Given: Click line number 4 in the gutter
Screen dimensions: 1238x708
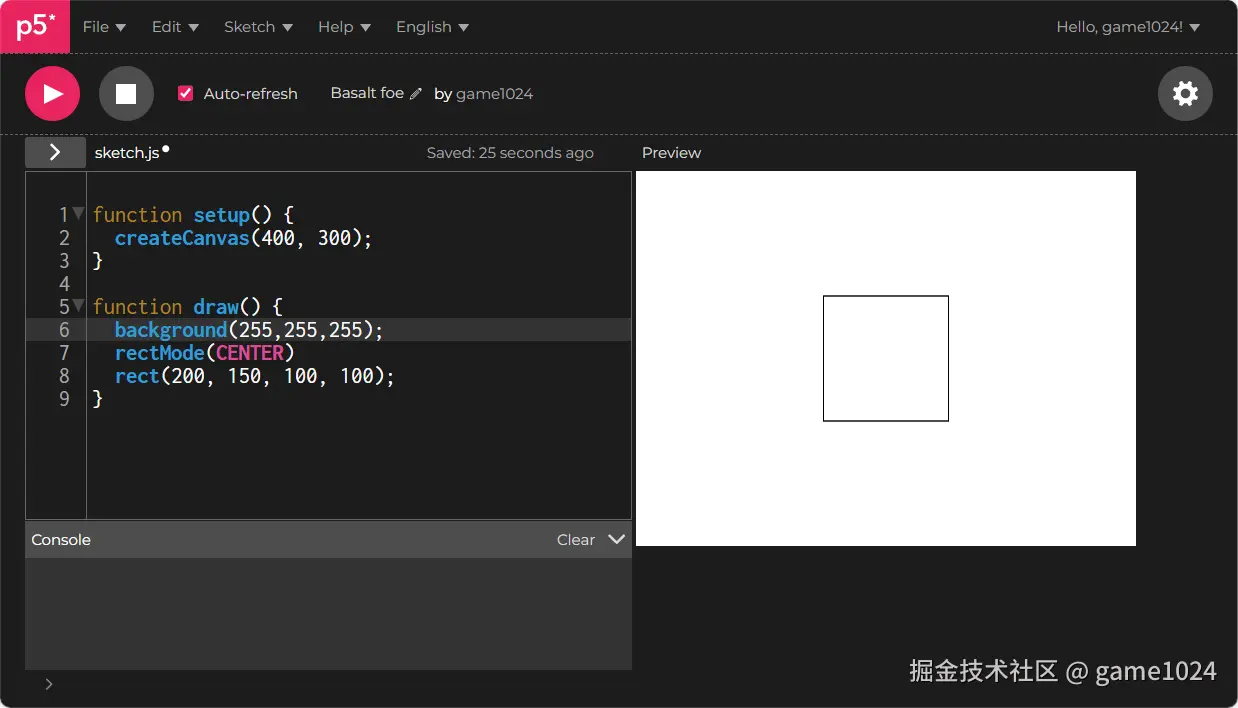Looking at the screenshot, I should point(65,284).
